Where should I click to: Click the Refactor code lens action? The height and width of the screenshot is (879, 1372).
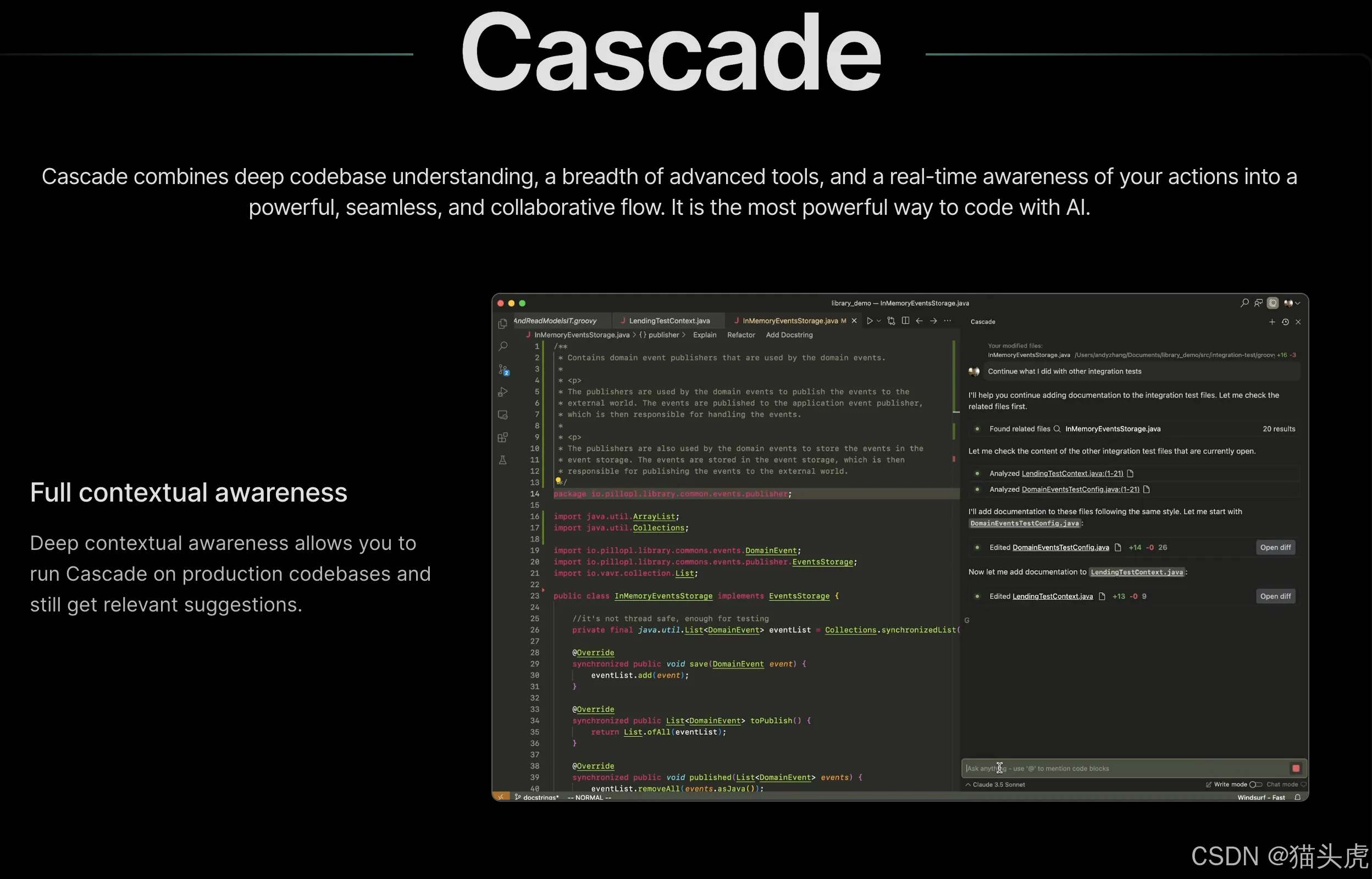741,335
